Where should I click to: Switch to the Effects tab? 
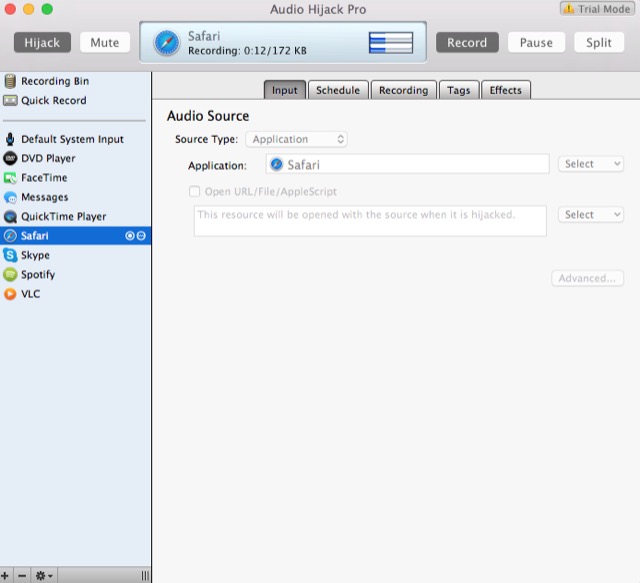pos(505,90)
